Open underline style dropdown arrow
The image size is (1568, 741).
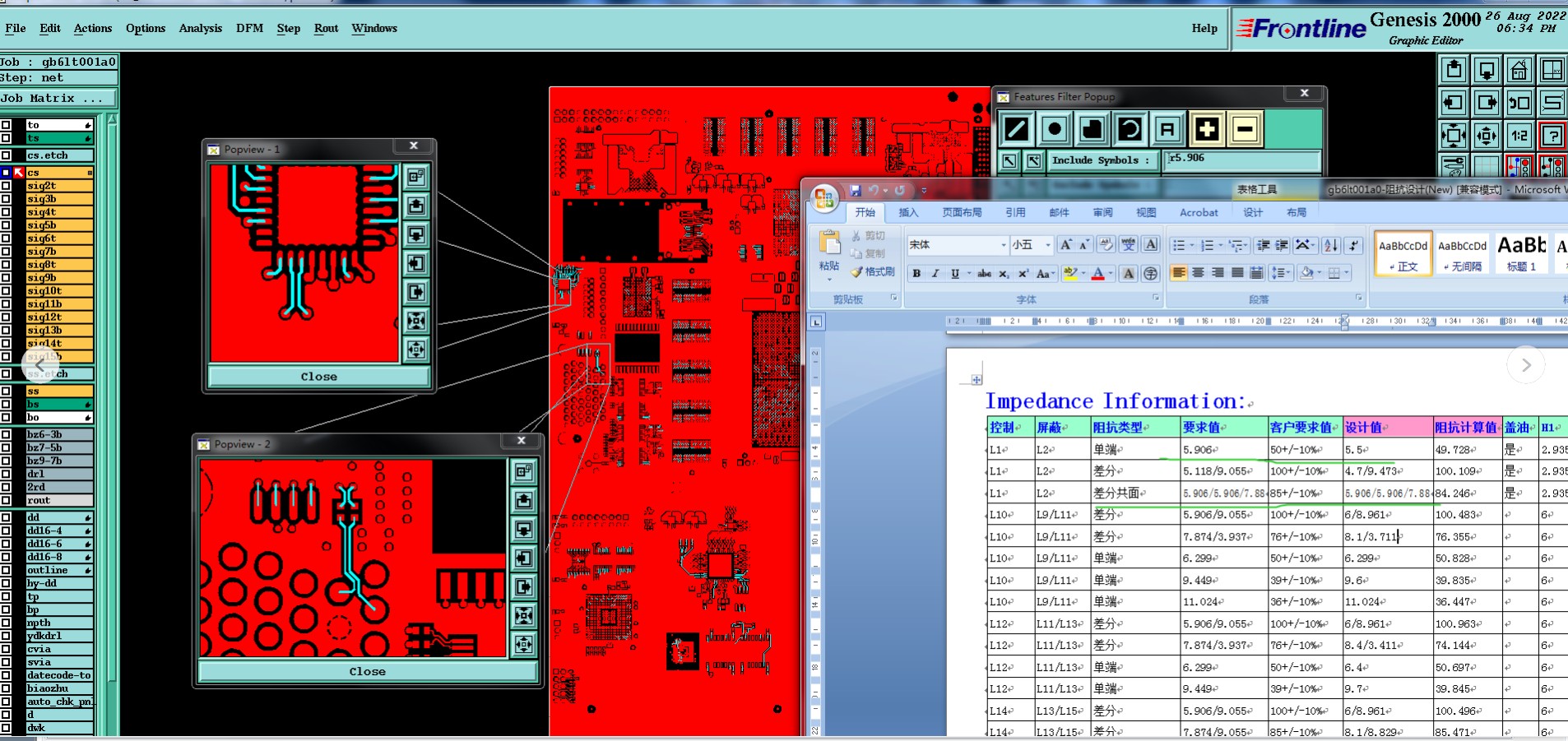(x=968, y=274)
